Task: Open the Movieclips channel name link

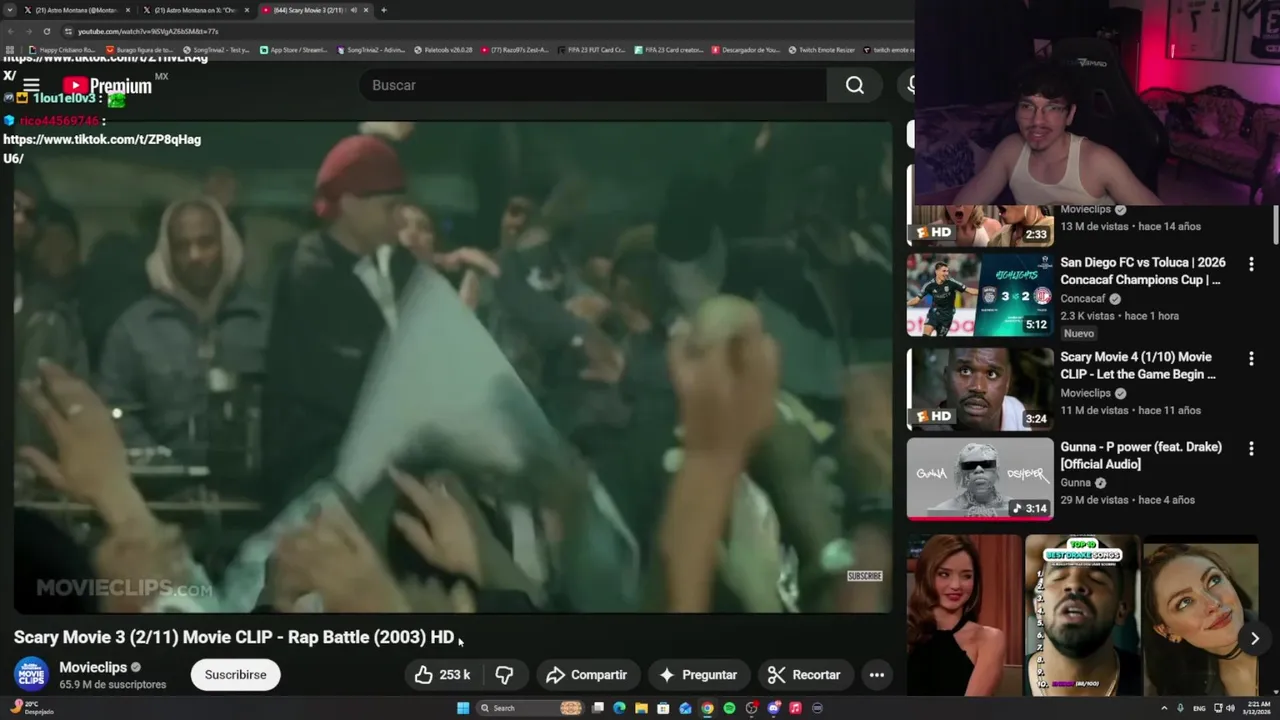Action: tap(93, 667)
